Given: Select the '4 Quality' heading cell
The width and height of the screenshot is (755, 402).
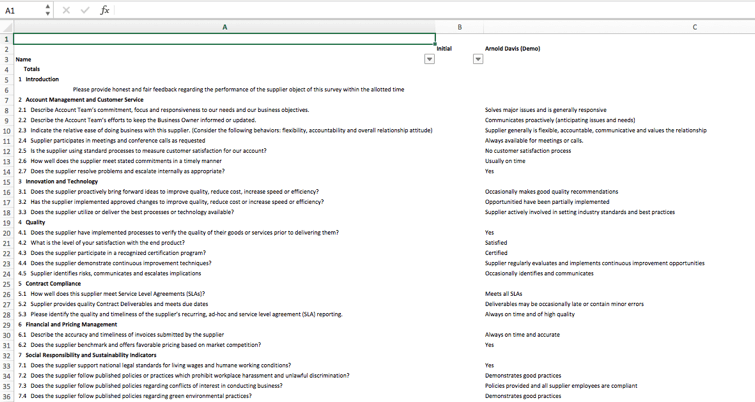Looking at the screenshot, I should pyautogui.click(x=32, y=222).
